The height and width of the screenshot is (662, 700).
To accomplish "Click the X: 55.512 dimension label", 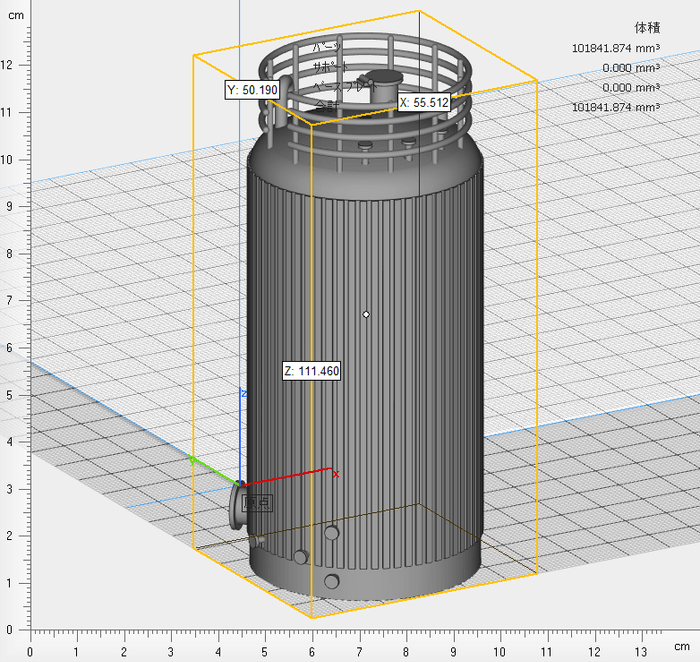I will 424,102.
